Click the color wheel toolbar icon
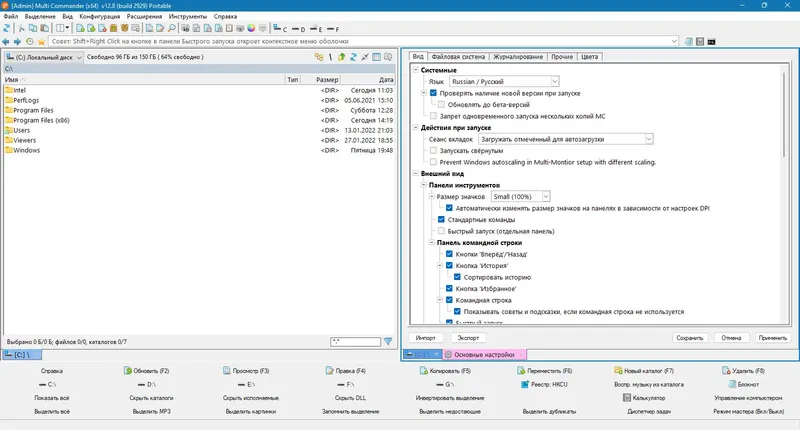800x430 pixels. [x=251, y=28]
